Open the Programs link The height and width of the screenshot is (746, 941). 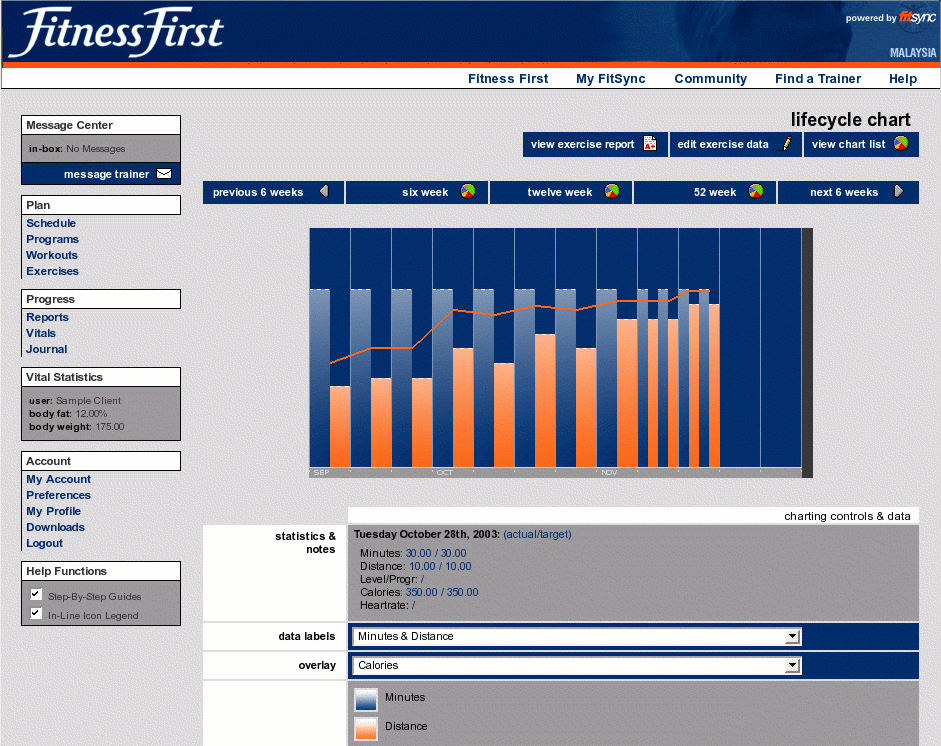coord(52,239)
